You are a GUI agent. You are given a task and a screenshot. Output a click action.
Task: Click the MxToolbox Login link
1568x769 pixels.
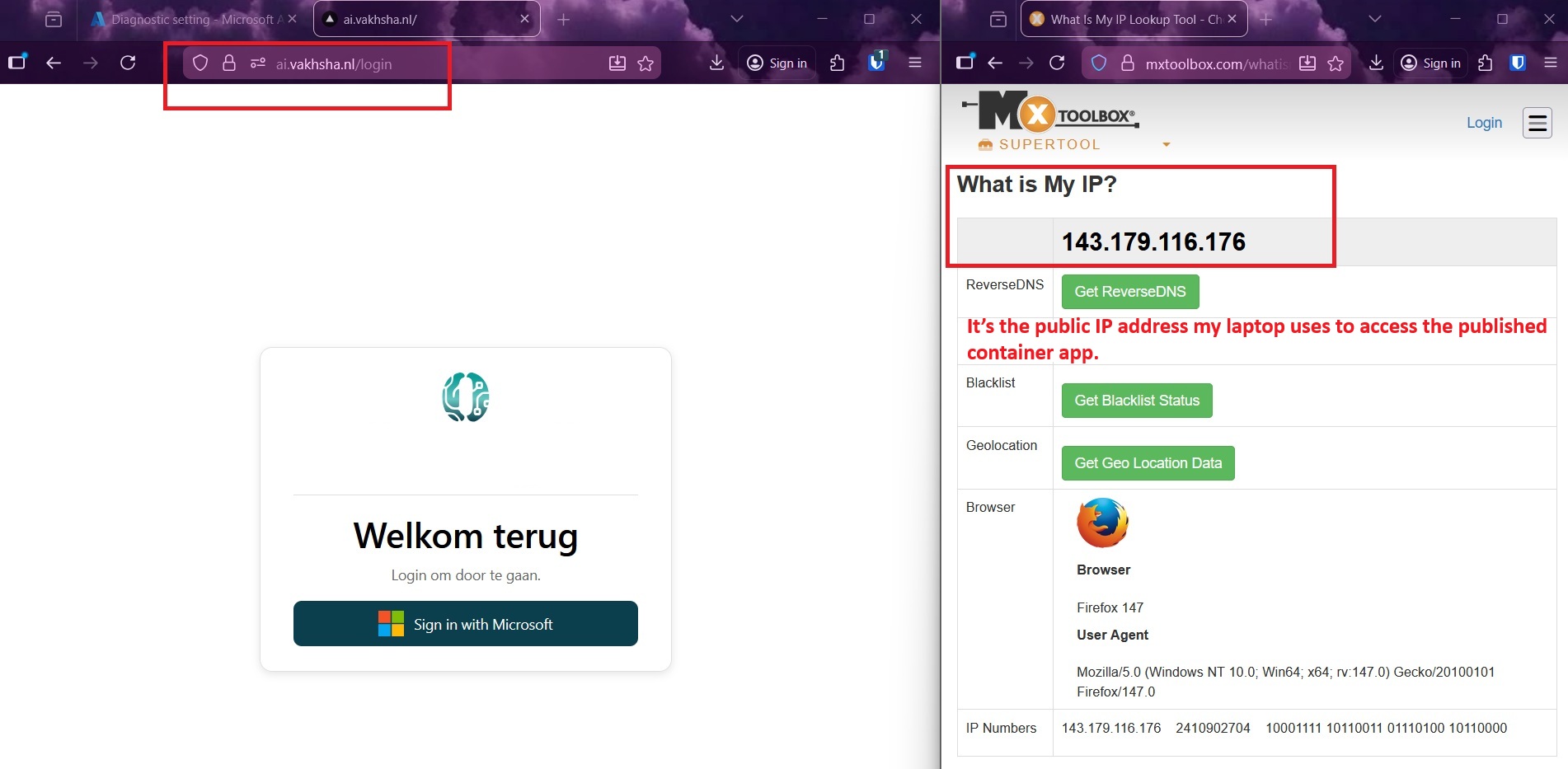click(x=1483, y=123)
